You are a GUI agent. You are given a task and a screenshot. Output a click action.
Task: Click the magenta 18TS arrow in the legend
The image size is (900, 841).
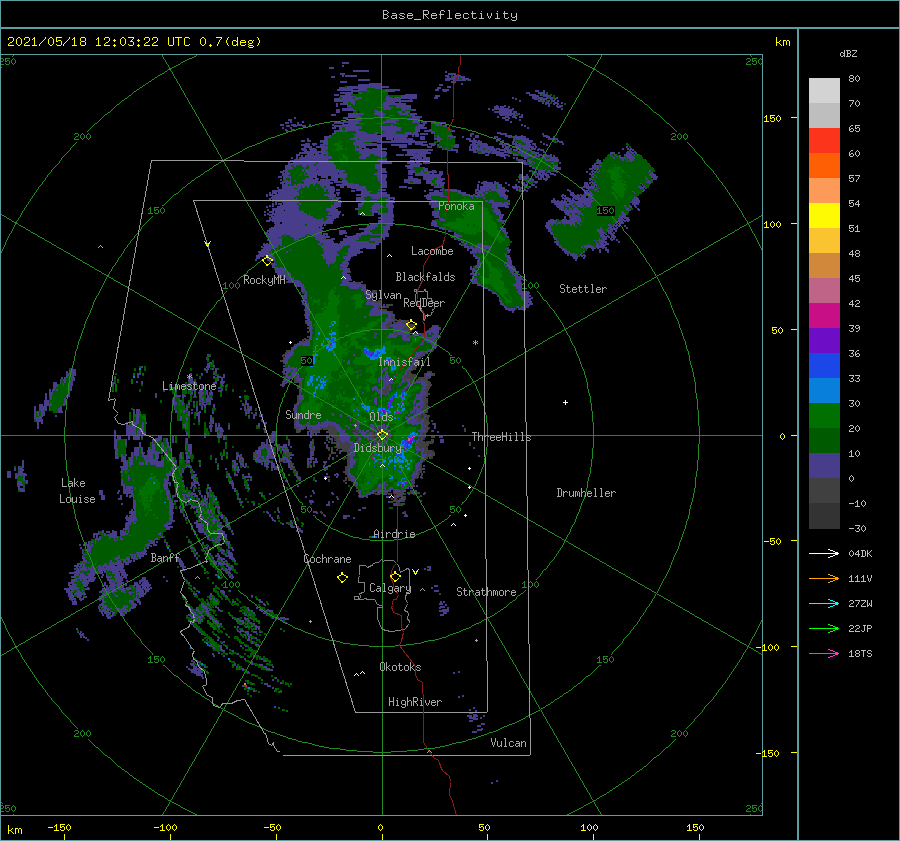pyautogui.click(x=824, y=653)
